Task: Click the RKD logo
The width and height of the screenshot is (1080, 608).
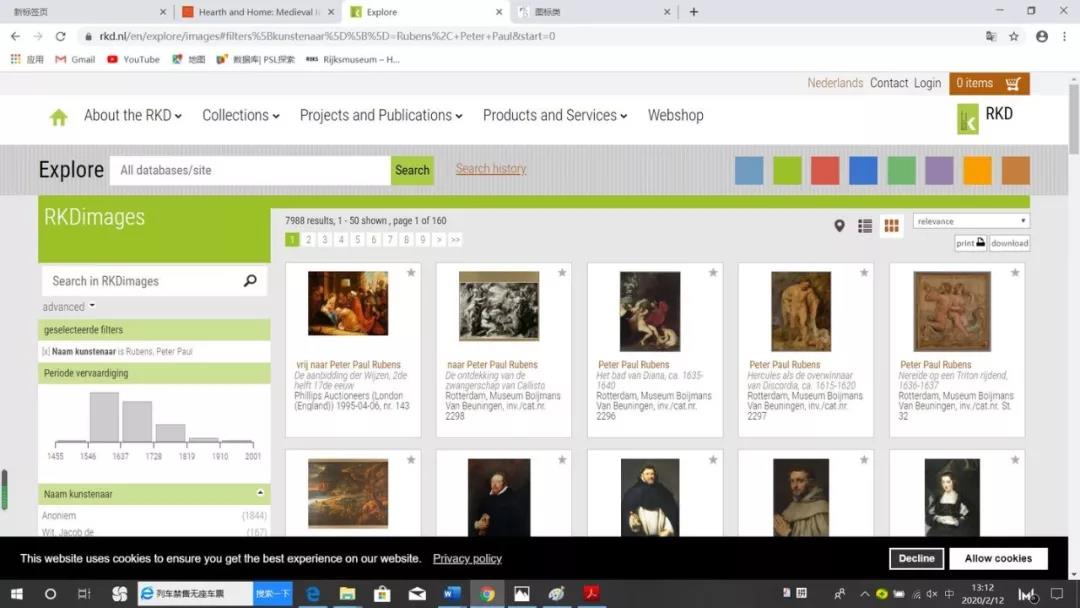Action: (x=984, y=117)
